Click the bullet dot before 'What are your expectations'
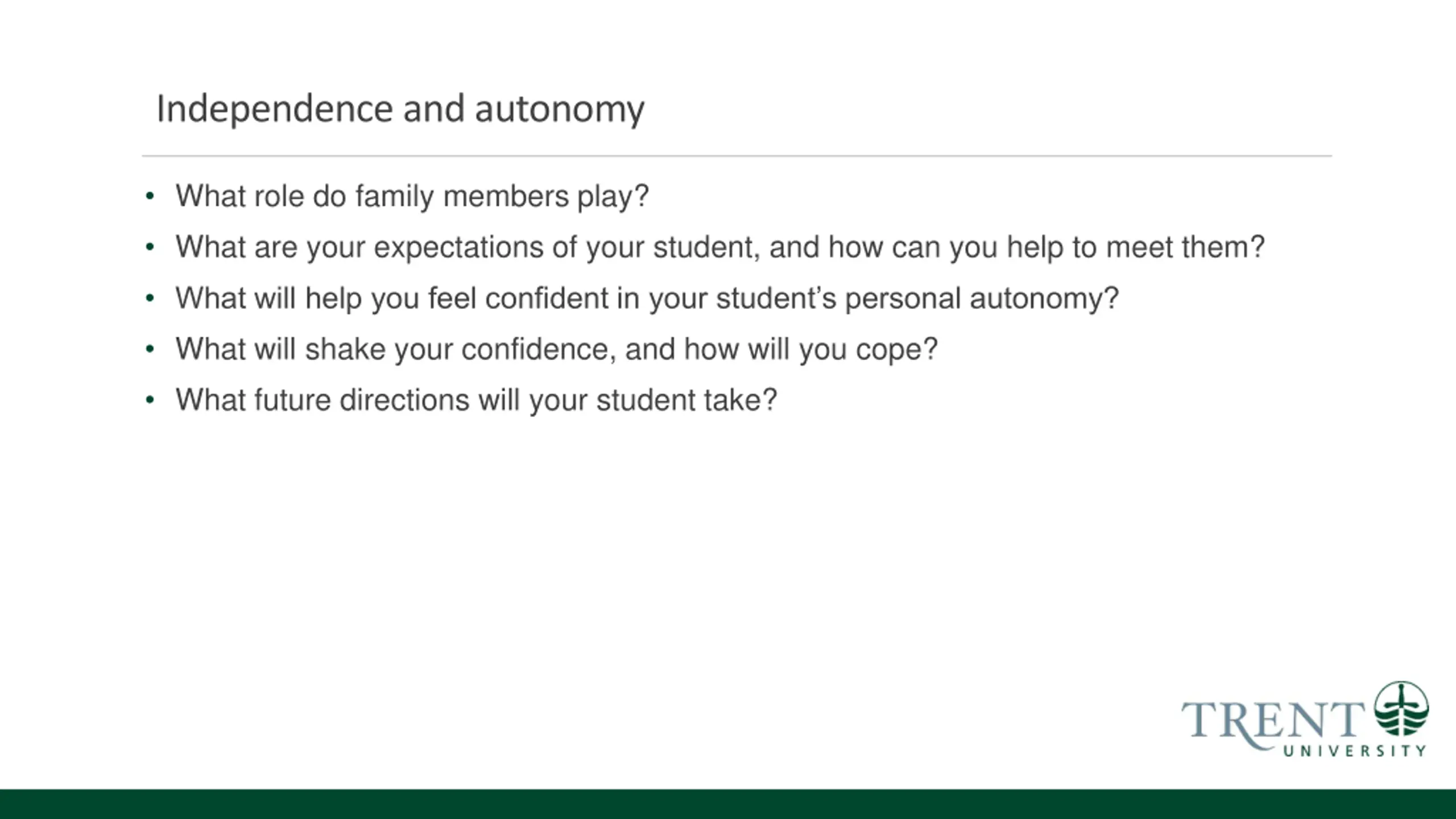Viewport: 1456px width, 819px height. click(150, 247)
